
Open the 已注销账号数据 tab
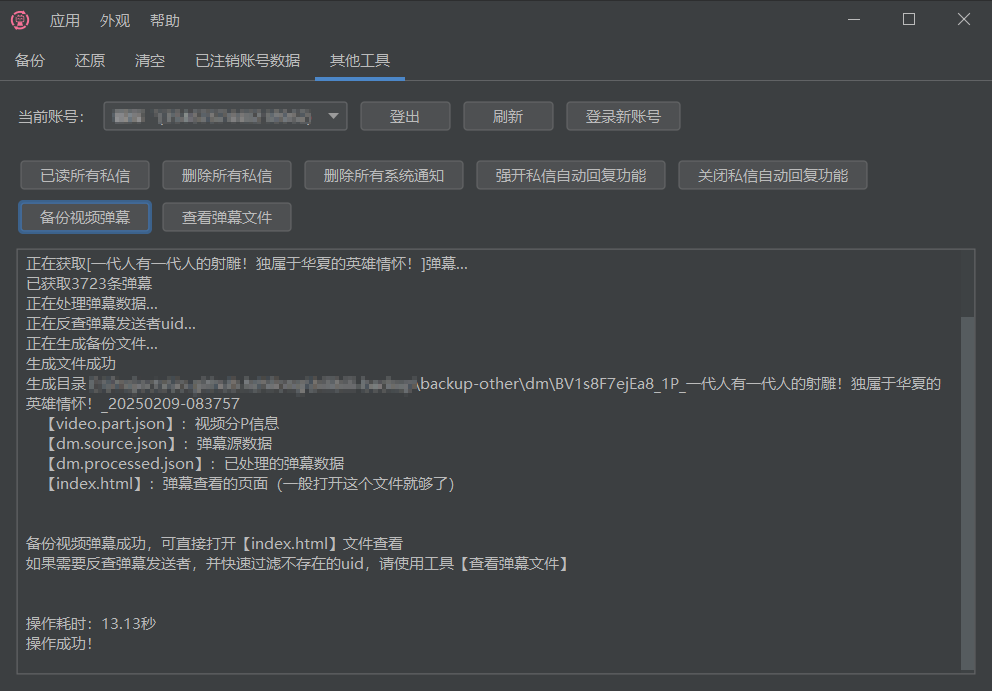[x=247, y=60]
